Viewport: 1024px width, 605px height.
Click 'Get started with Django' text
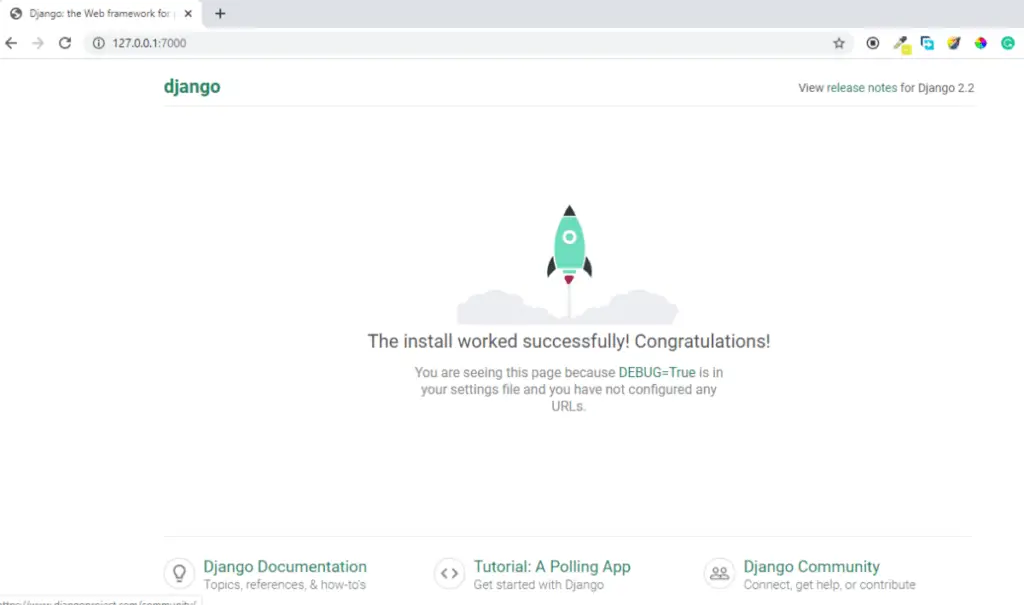coord(539,585)
